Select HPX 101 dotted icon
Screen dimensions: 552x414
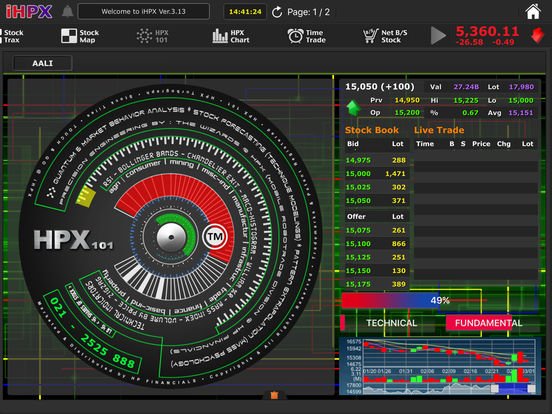tap(144, 36)
